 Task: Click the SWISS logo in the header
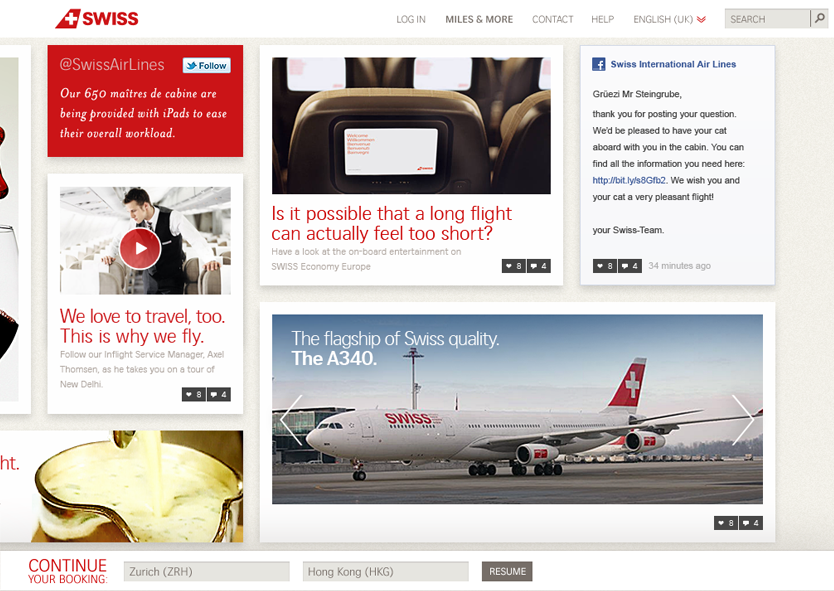[97, 19]
